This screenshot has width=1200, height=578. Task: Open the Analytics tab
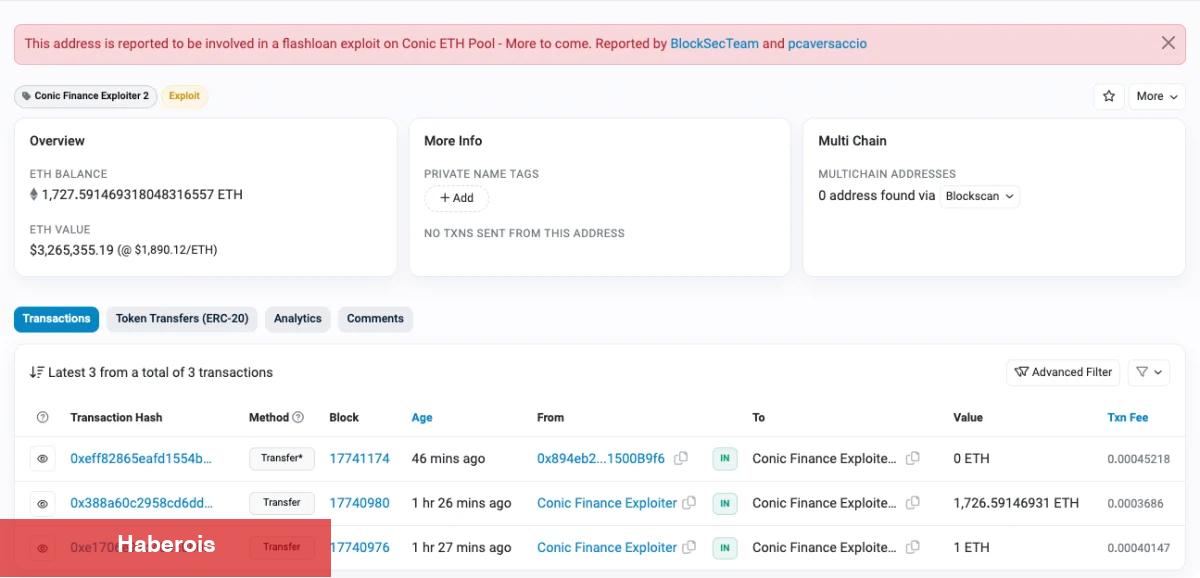(x=298, y=319)
